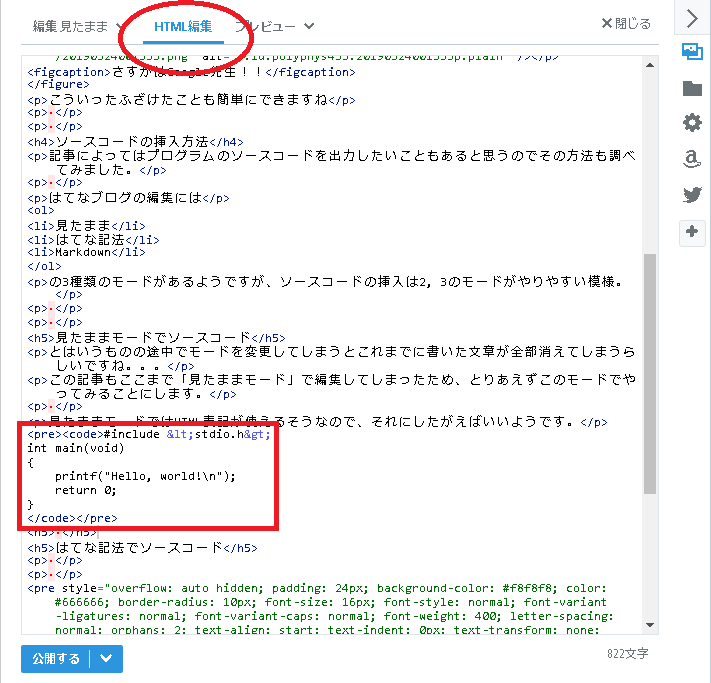The height and width of the screenshot is (683, 711).
Task: Open the folder category sidebar icon
Action: pyautogui.click(x=692, y=88)
